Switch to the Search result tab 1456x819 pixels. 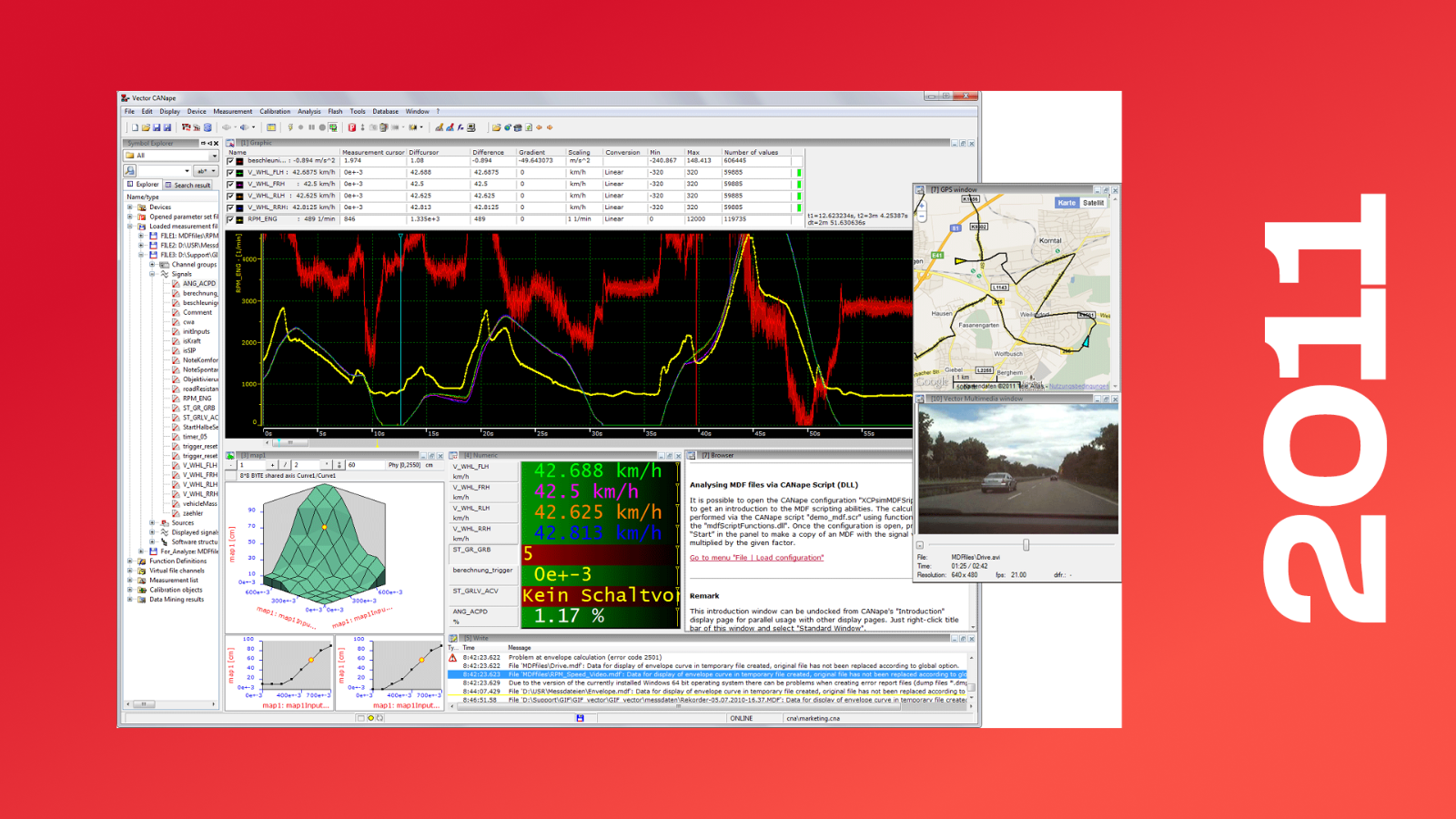pyautogui.click(x=187, y=185)
